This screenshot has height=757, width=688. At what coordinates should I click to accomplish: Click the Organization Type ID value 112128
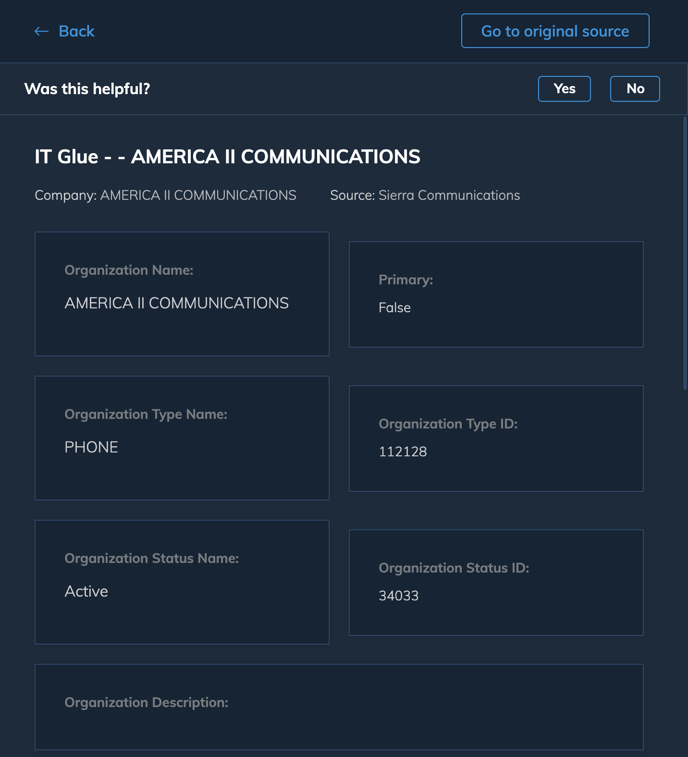pos(403,451)
